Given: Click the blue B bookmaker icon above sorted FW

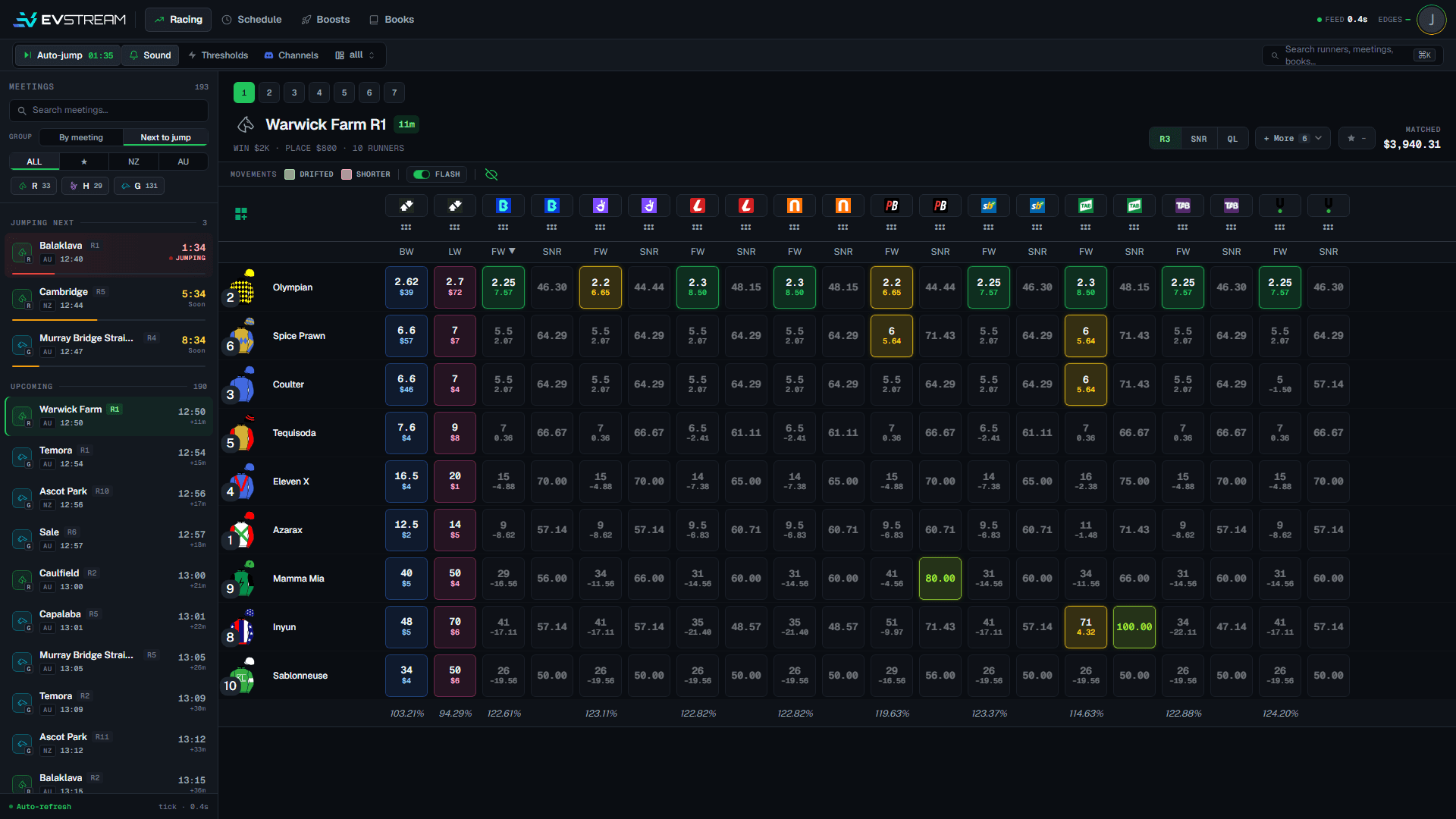Looking at the screenshot, I should 504,206.
